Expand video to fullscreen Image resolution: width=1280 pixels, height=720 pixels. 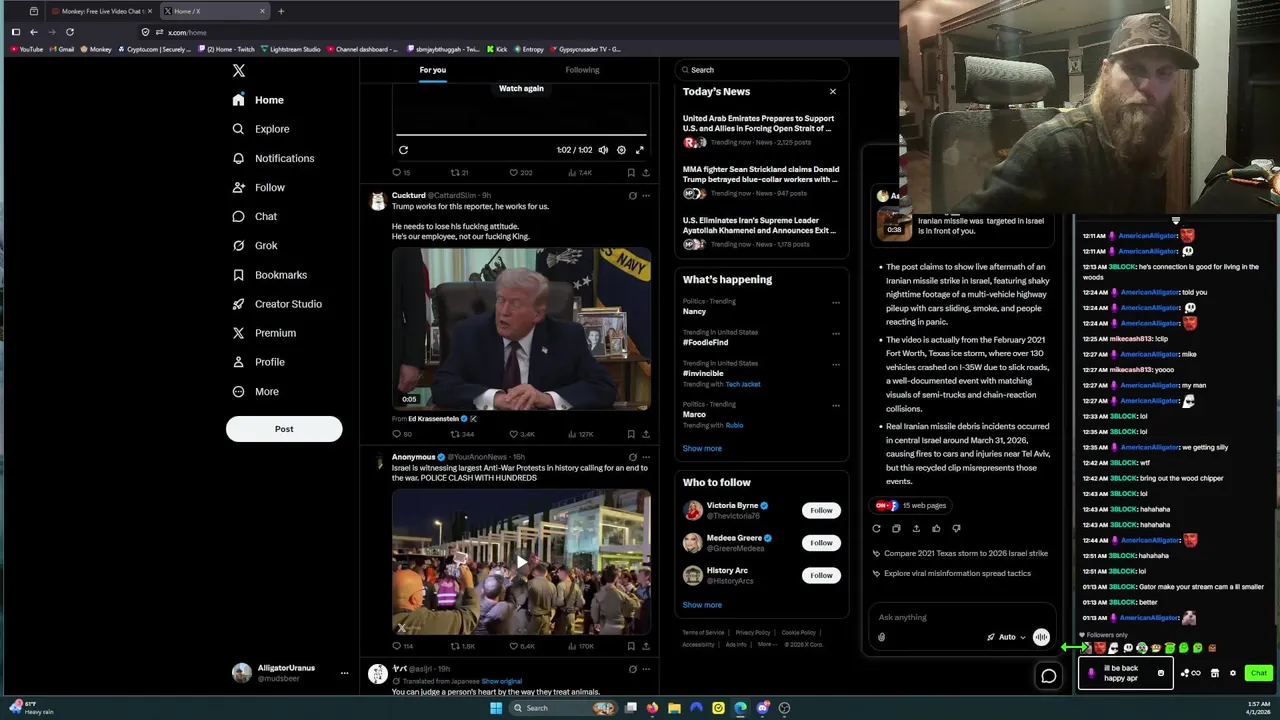click(x=640, y=150)
